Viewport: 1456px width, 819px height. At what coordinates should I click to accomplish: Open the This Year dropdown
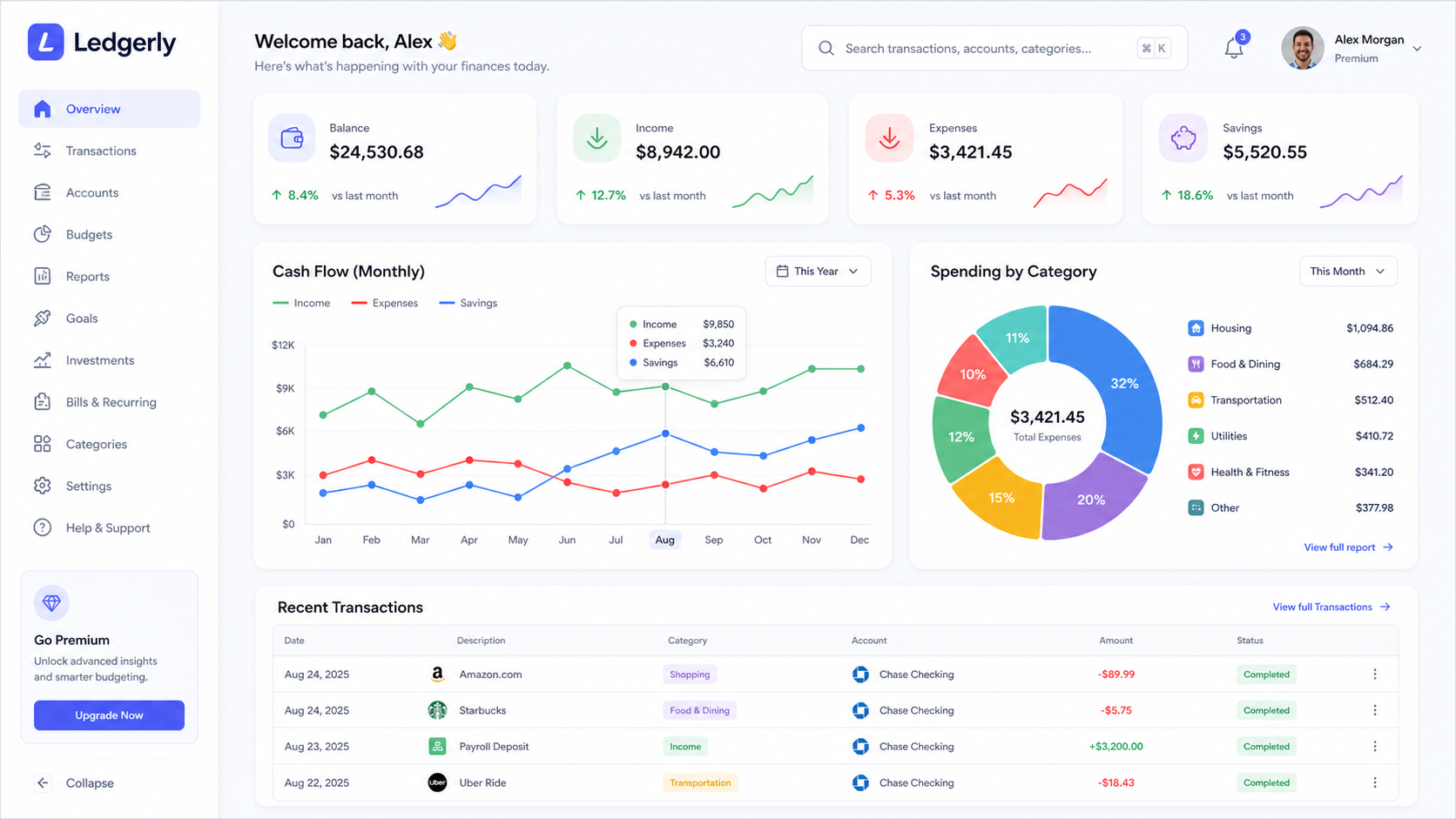click(x=818, y=272)
